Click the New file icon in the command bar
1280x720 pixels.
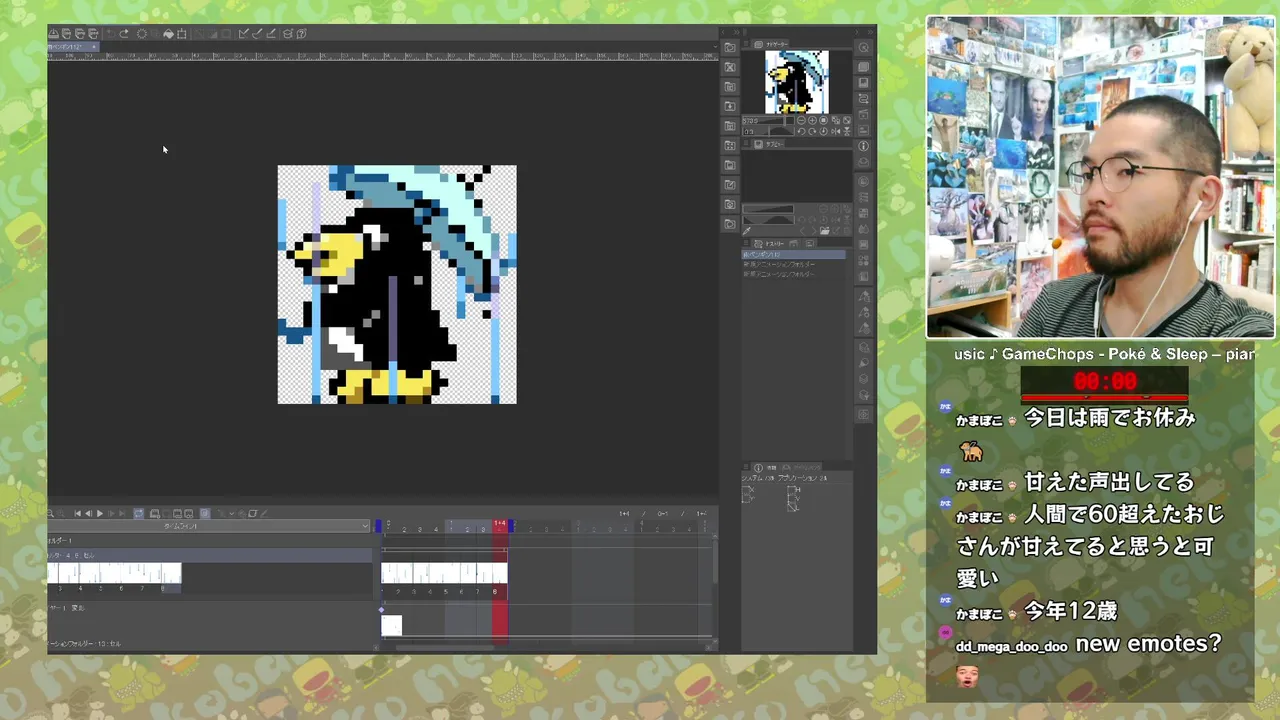coord(67,34)
